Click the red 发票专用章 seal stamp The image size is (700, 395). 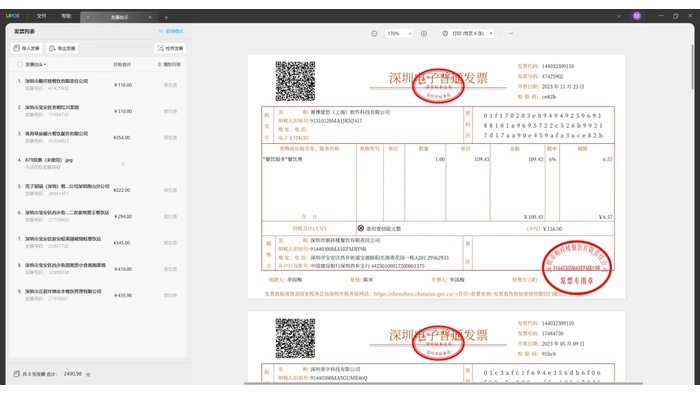(x=576, y=267)
